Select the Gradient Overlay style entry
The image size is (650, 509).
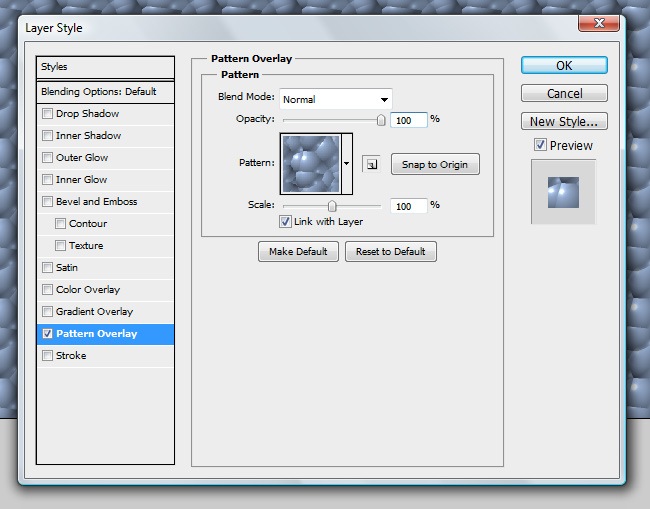94,312
